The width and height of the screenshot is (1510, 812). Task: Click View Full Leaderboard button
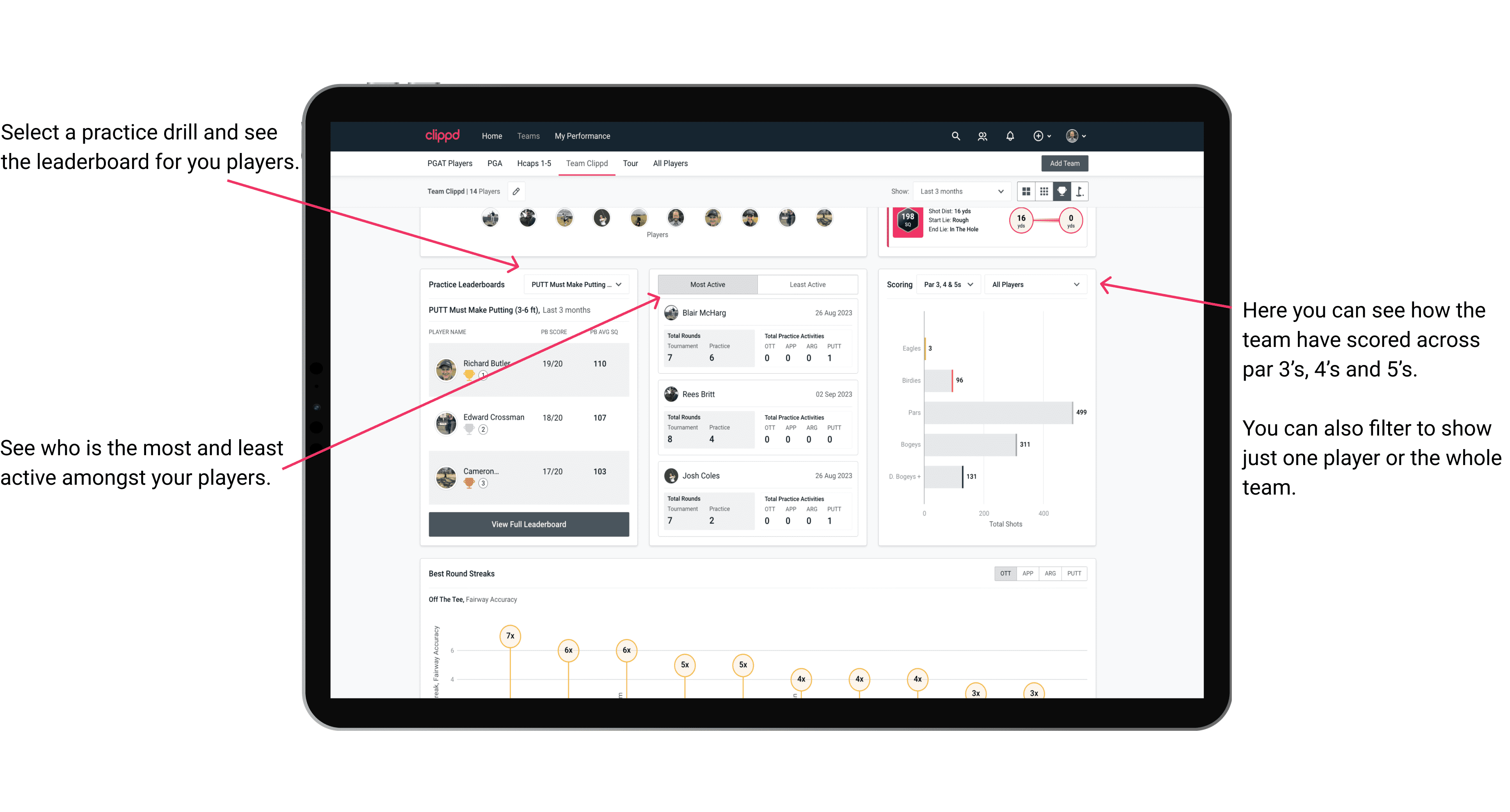(x=528, y=525)
